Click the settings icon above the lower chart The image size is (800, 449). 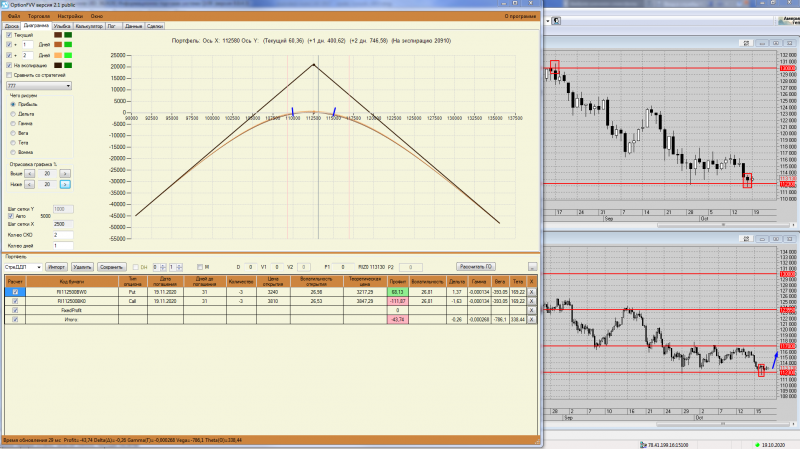pyautogui.click(x=746, y=239)
